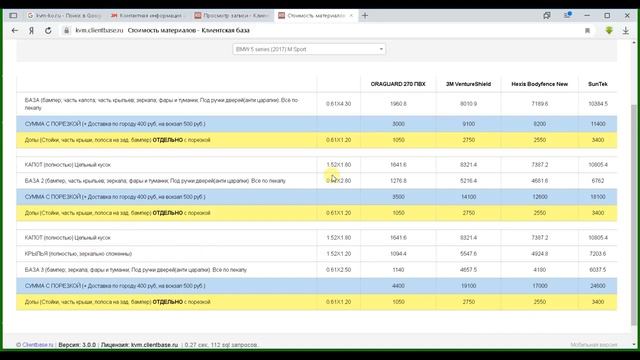Image resolution: width=640 pixels, height=360 pixels.
Task: Select the ORAGUARD value 1140
Action: pos(398,270)
